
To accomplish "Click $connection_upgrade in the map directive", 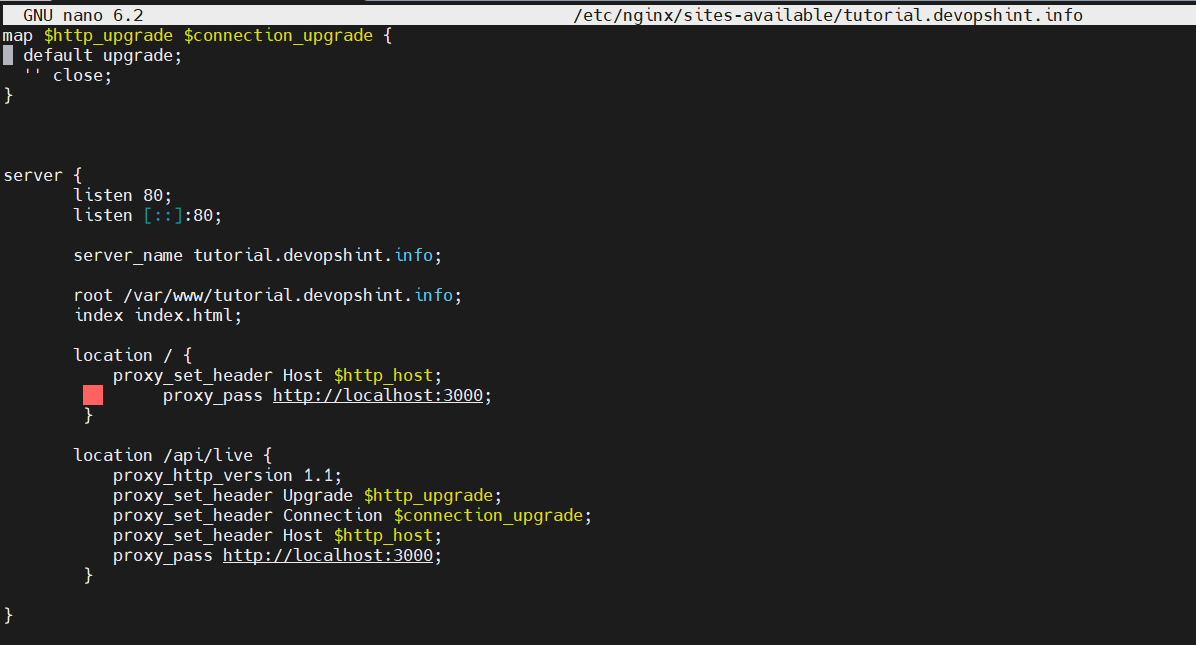I will (278, 36).
